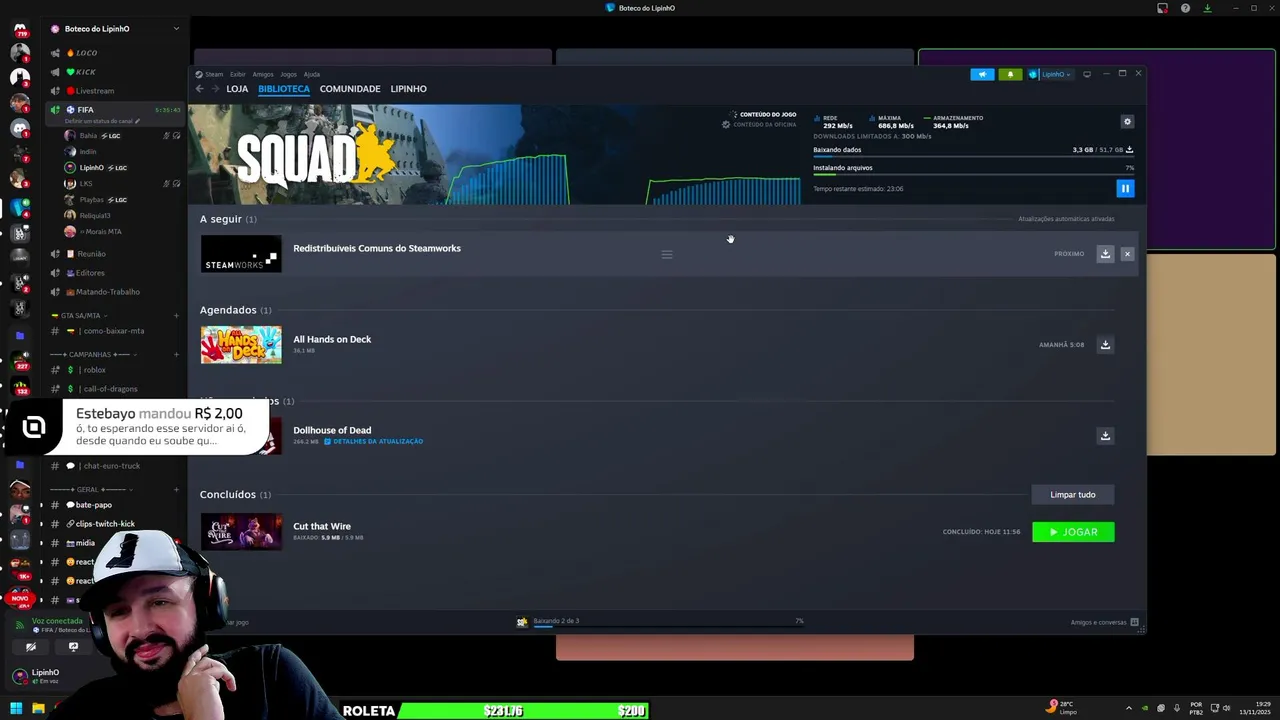Switch Steam to Big Picture mode icon
This screenshot has width=1280, height=720.
point(1087,74)
